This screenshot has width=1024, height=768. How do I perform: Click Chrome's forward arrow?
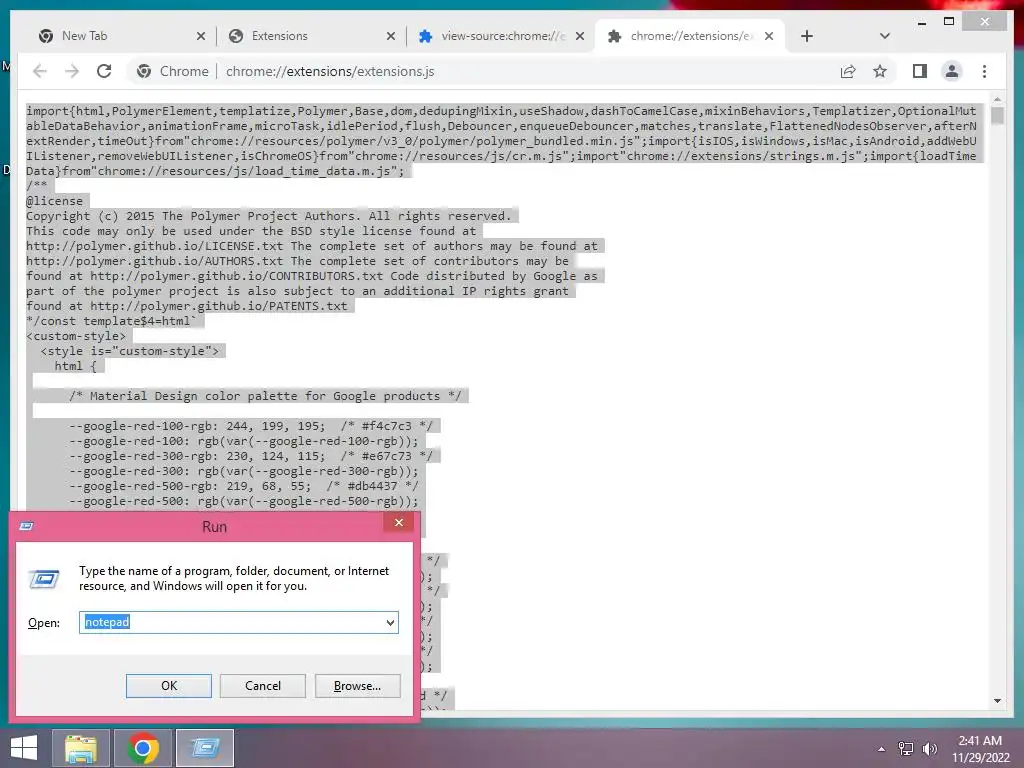click(72, 71)
